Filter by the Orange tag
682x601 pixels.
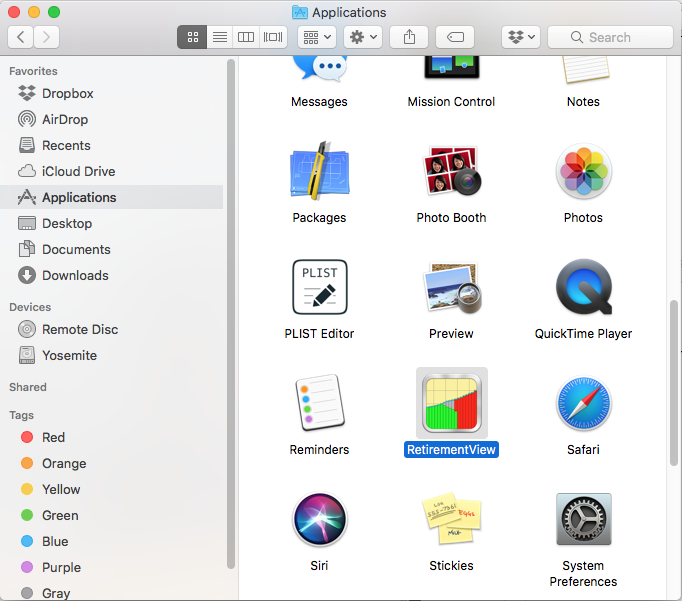[x=112, y=463]
